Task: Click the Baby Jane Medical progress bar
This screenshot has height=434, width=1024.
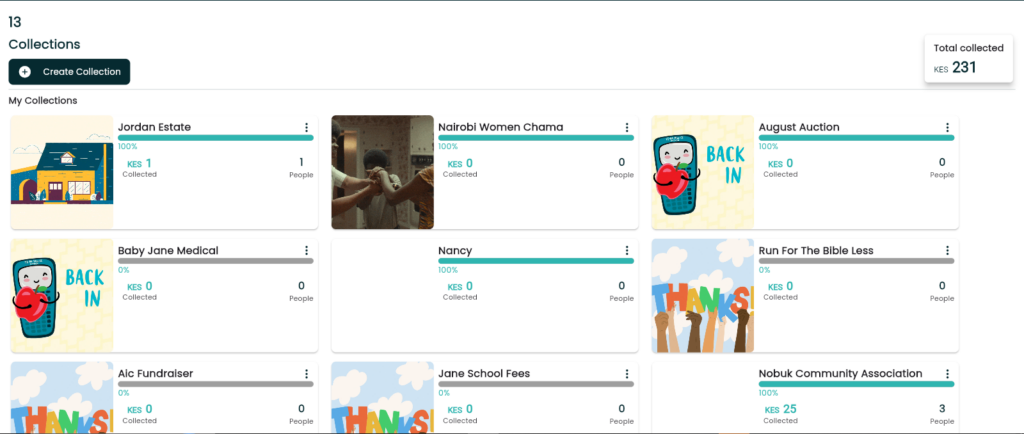Action: pos(216,261)
